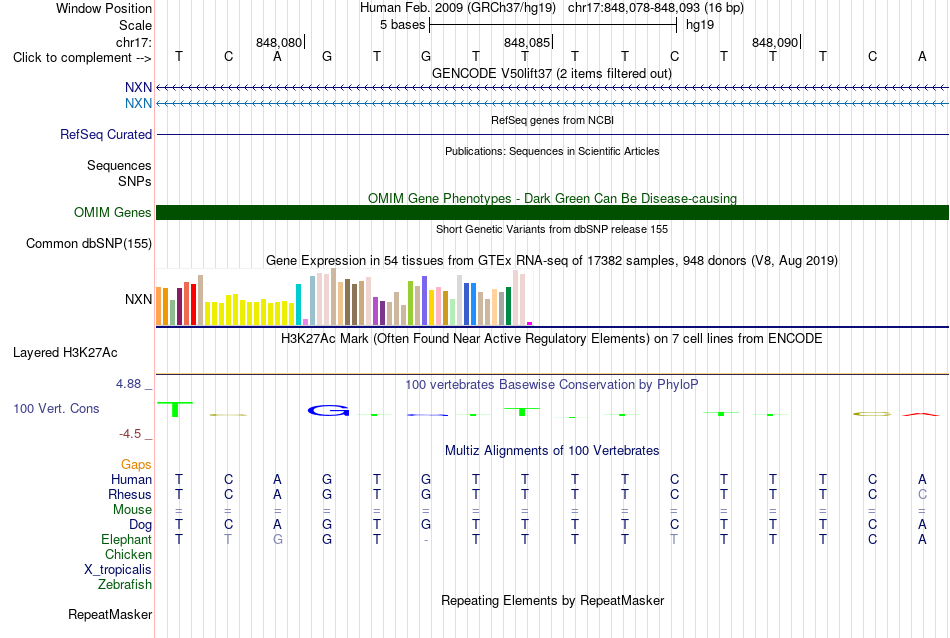
Task: Click the GENCODE V50lift37 track title
Action: click(x=552, y=73)
